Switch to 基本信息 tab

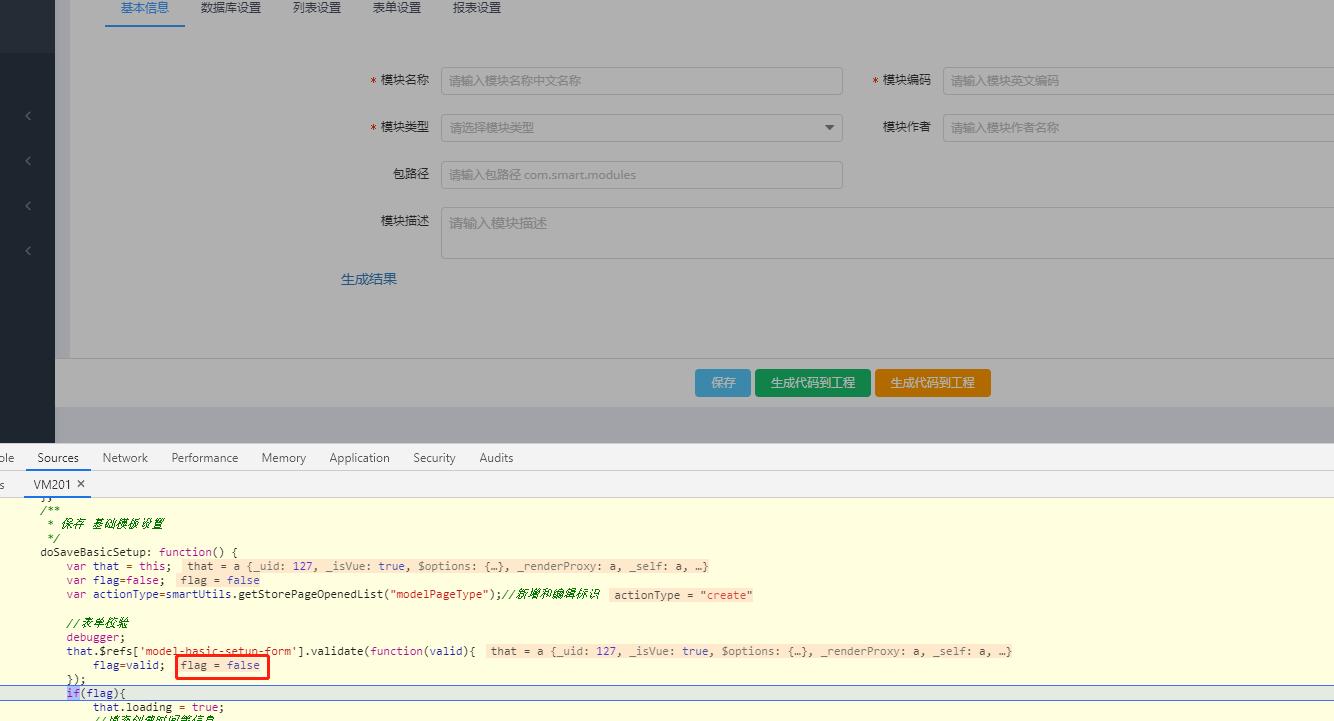pos(145,8)
